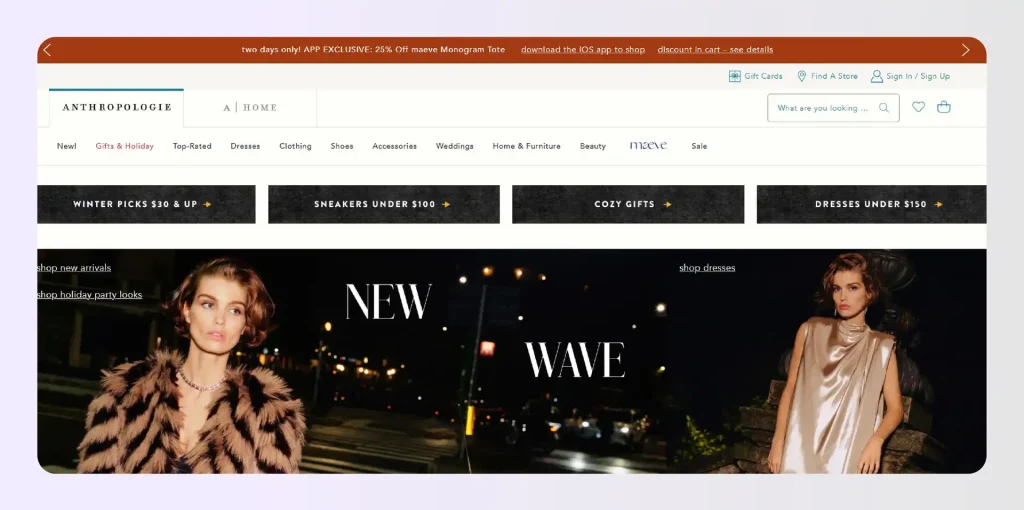Open the Home & Furniture menu
1024x510 pixels.
[x=526, y=146]
